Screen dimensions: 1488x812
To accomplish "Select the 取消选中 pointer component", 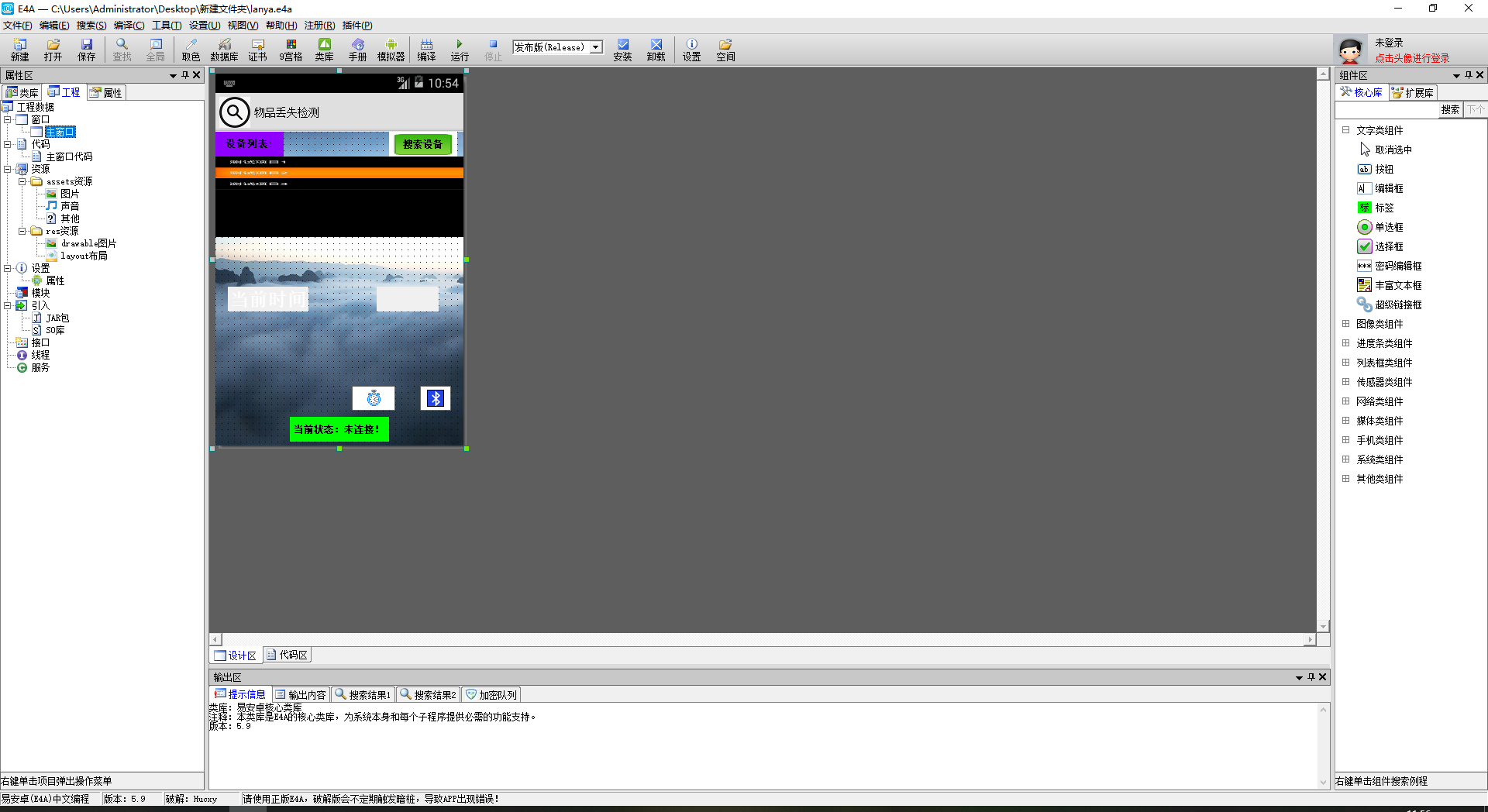I will (x=1386, y=150).
